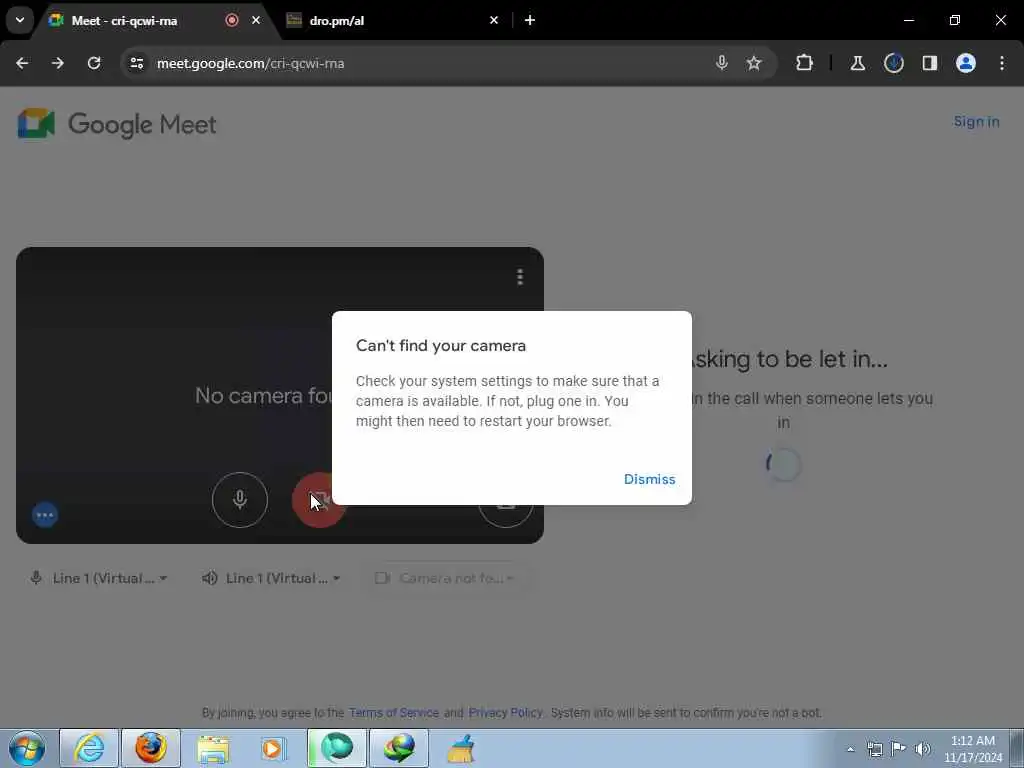Click the blue circular extension icon
This screenshot has height=768, width=1024.
coord(893,63)
